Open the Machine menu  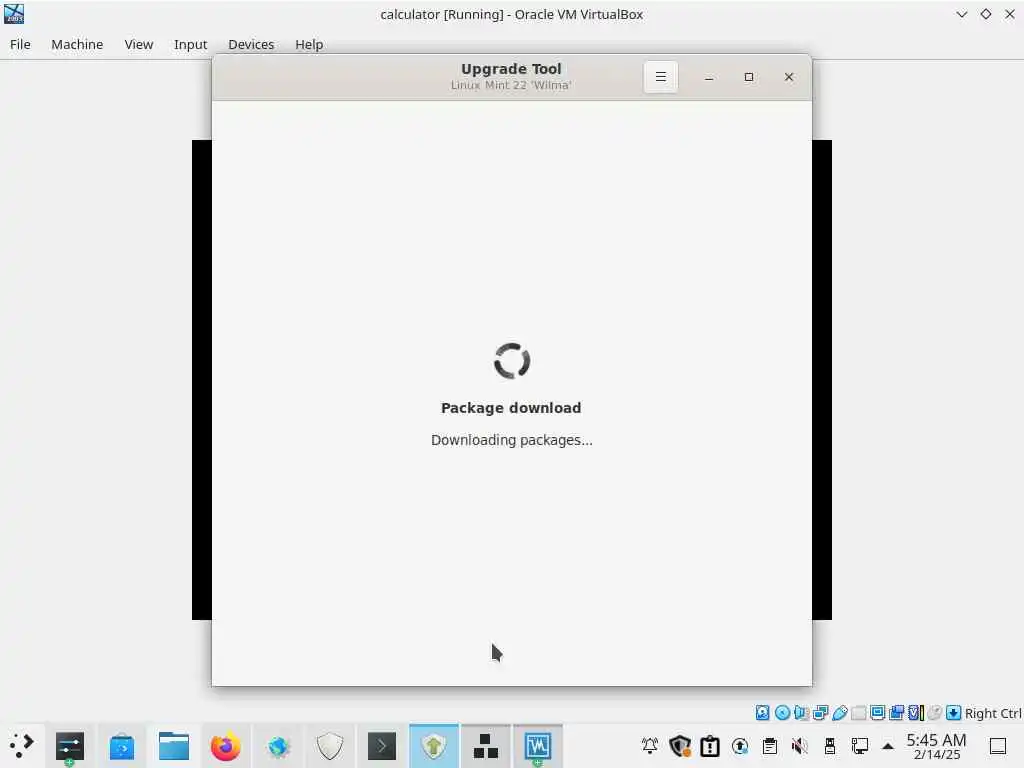77,44
